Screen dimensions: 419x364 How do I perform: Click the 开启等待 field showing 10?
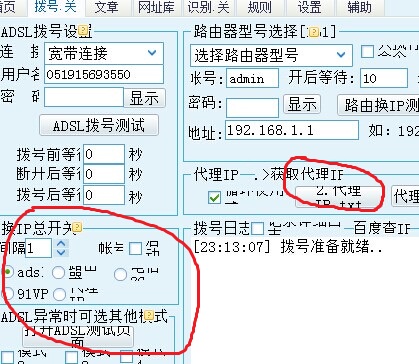pyautogui.click(x=384, y=78)
